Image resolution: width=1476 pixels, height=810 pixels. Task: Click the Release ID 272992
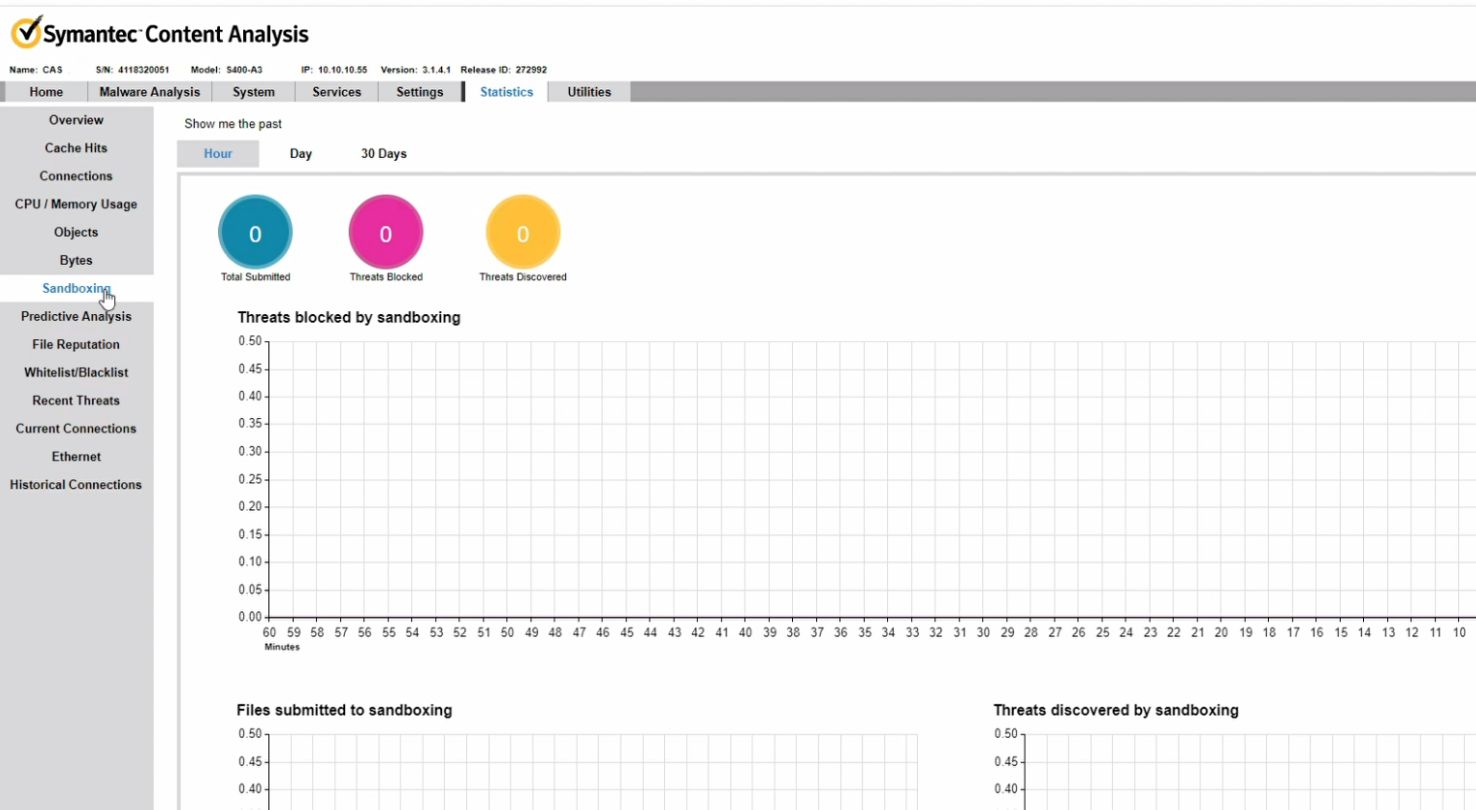click(531, 70)
